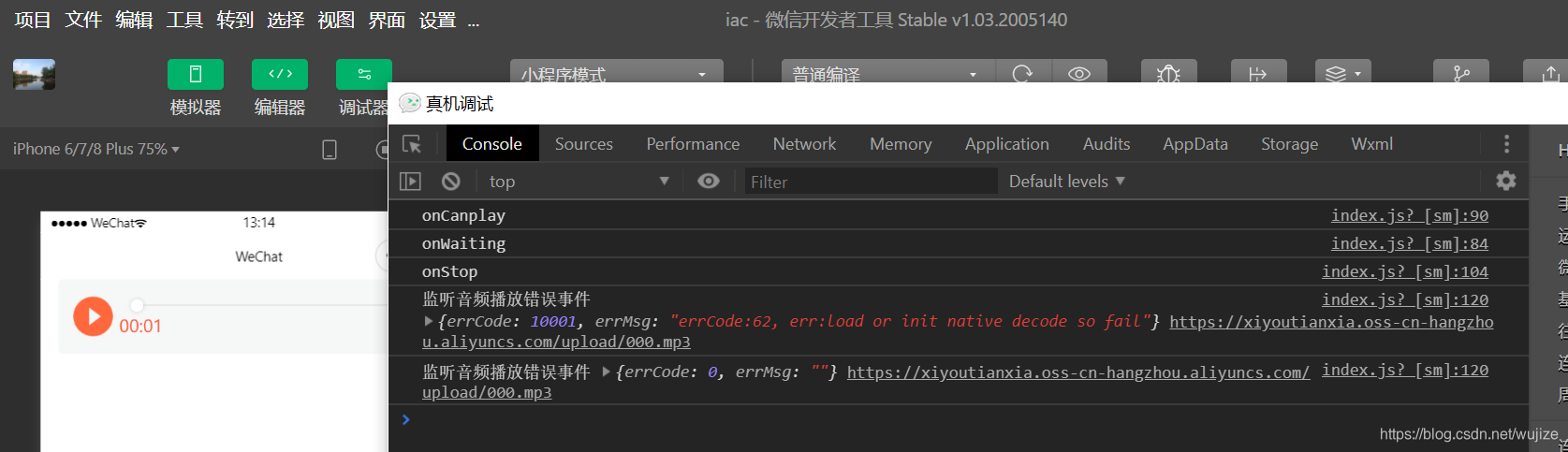Click the onStop log text
Image resolution: width=1568 pixels, height=452 pixels.
pyautogui.click(x=449, y=271)
